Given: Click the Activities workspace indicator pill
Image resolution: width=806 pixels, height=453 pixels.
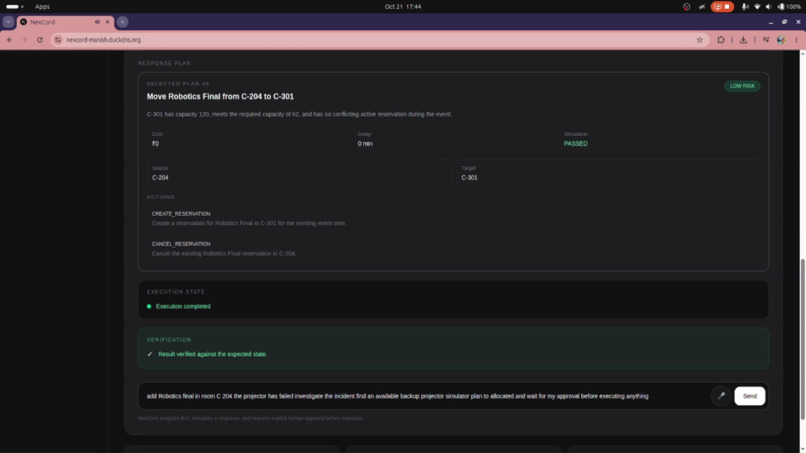Looking at the screenshot, I should [x=14, y=7].
